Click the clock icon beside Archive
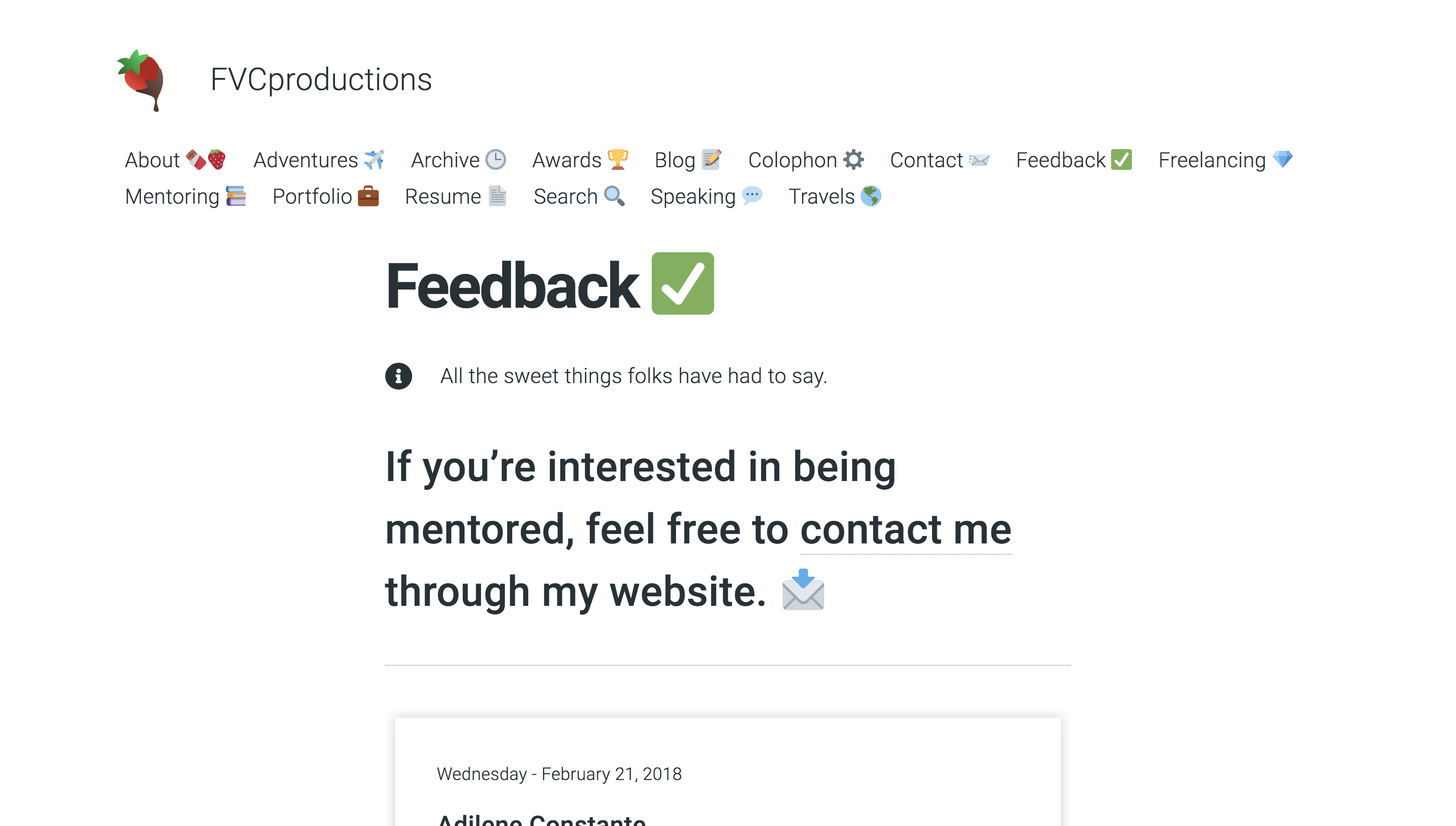1456x826 pixels. point(496,160)
